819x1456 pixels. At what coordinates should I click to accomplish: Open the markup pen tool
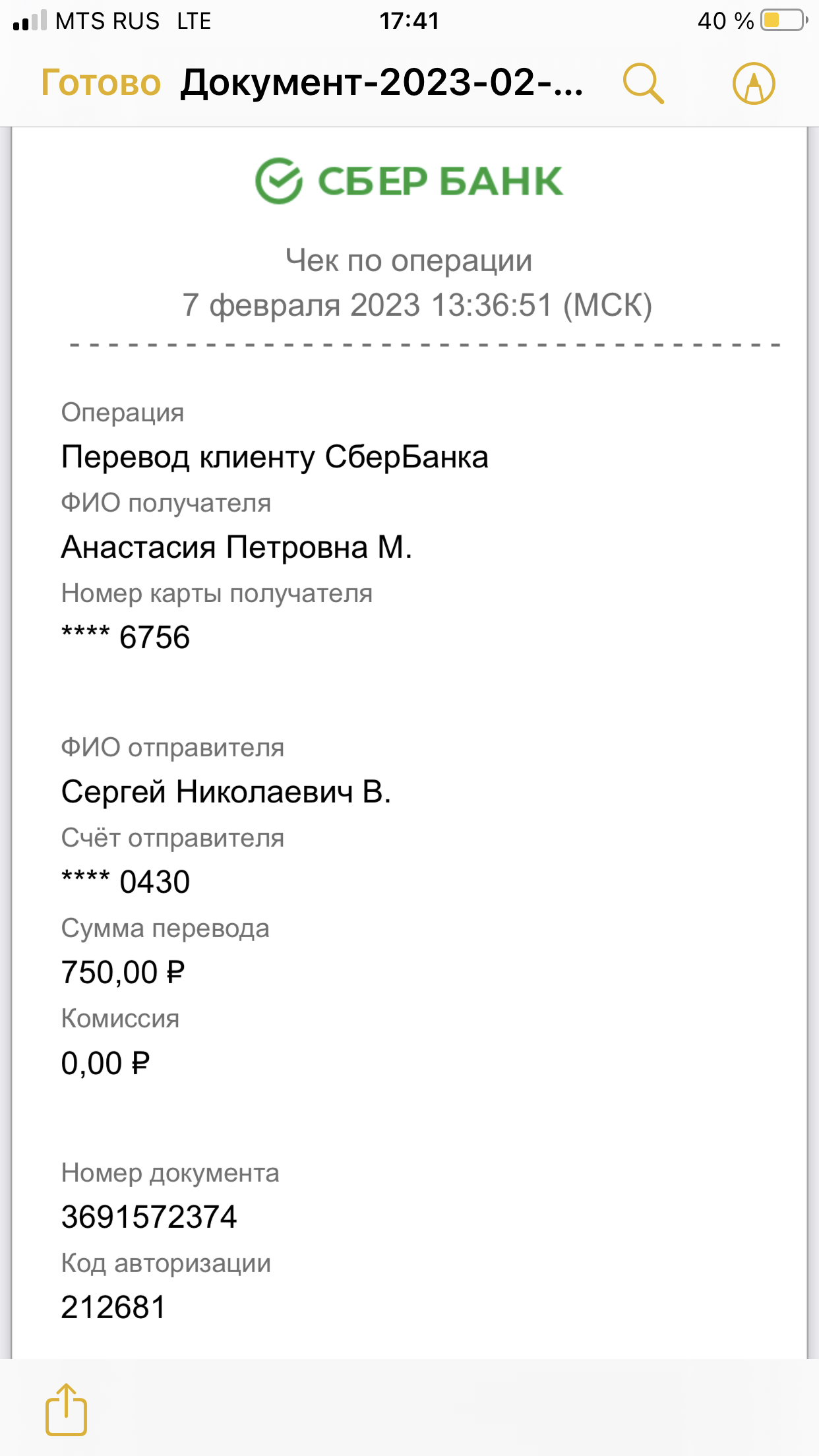pyautogui.click(x=754, y=84)
